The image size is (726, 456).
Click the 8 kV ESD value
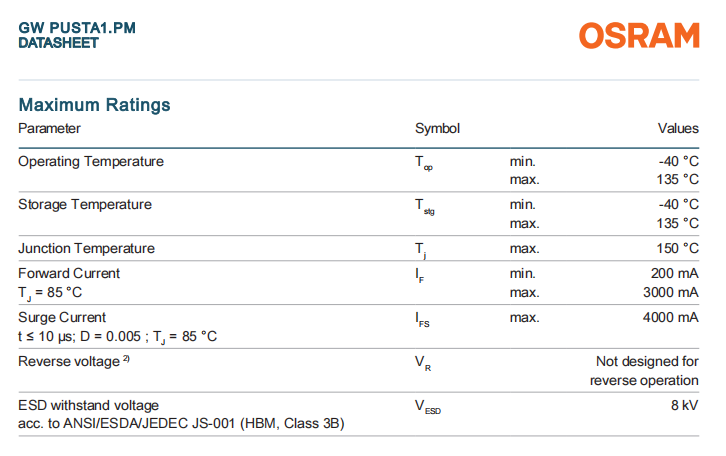[684, 405]
